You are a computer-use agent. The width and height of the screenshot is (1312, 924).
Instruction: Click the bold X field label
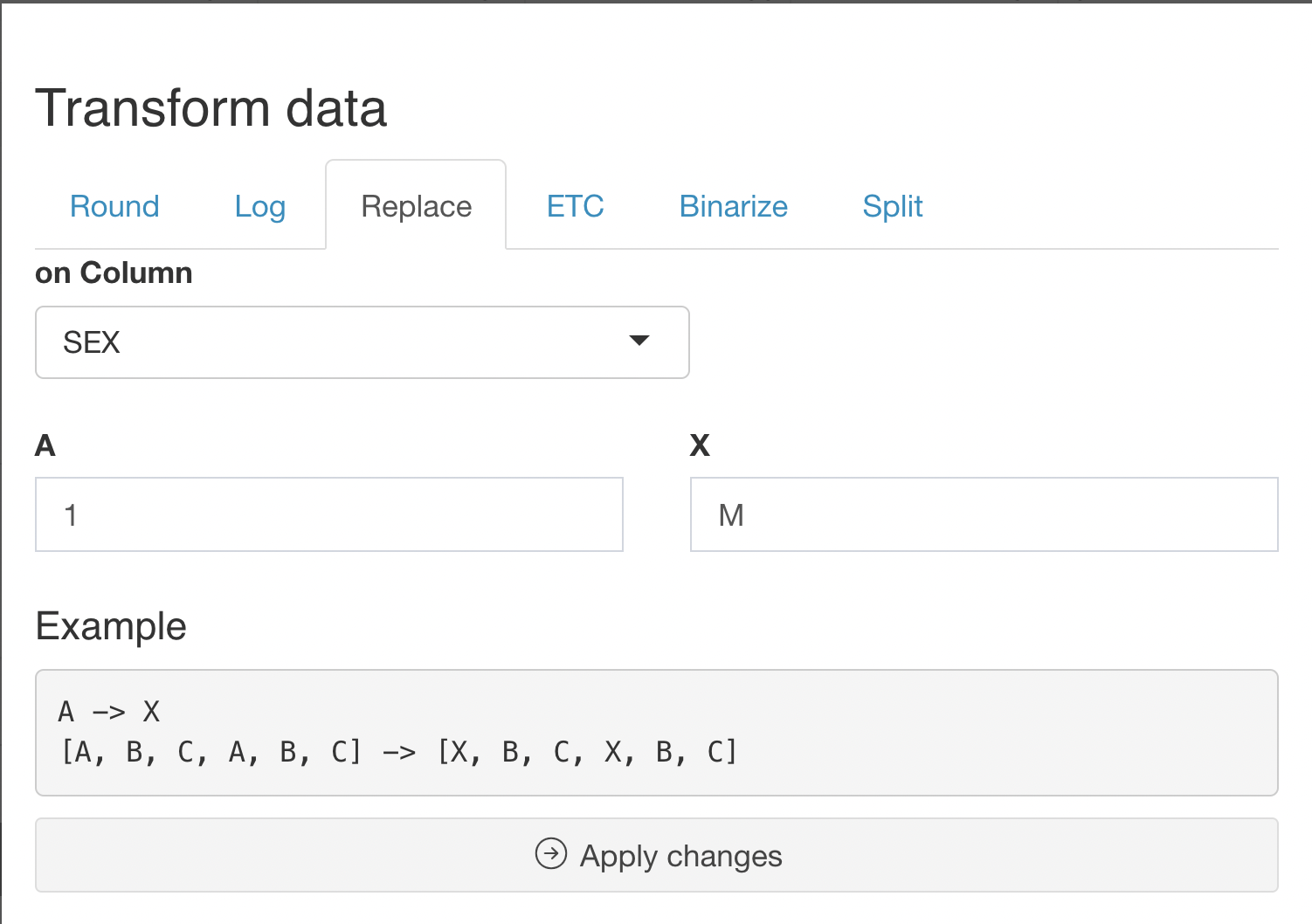click(700, 445)
